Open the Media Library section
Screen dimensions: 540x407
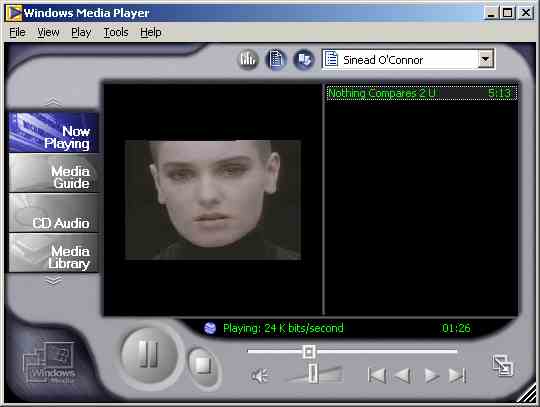[x=54, y=253]
